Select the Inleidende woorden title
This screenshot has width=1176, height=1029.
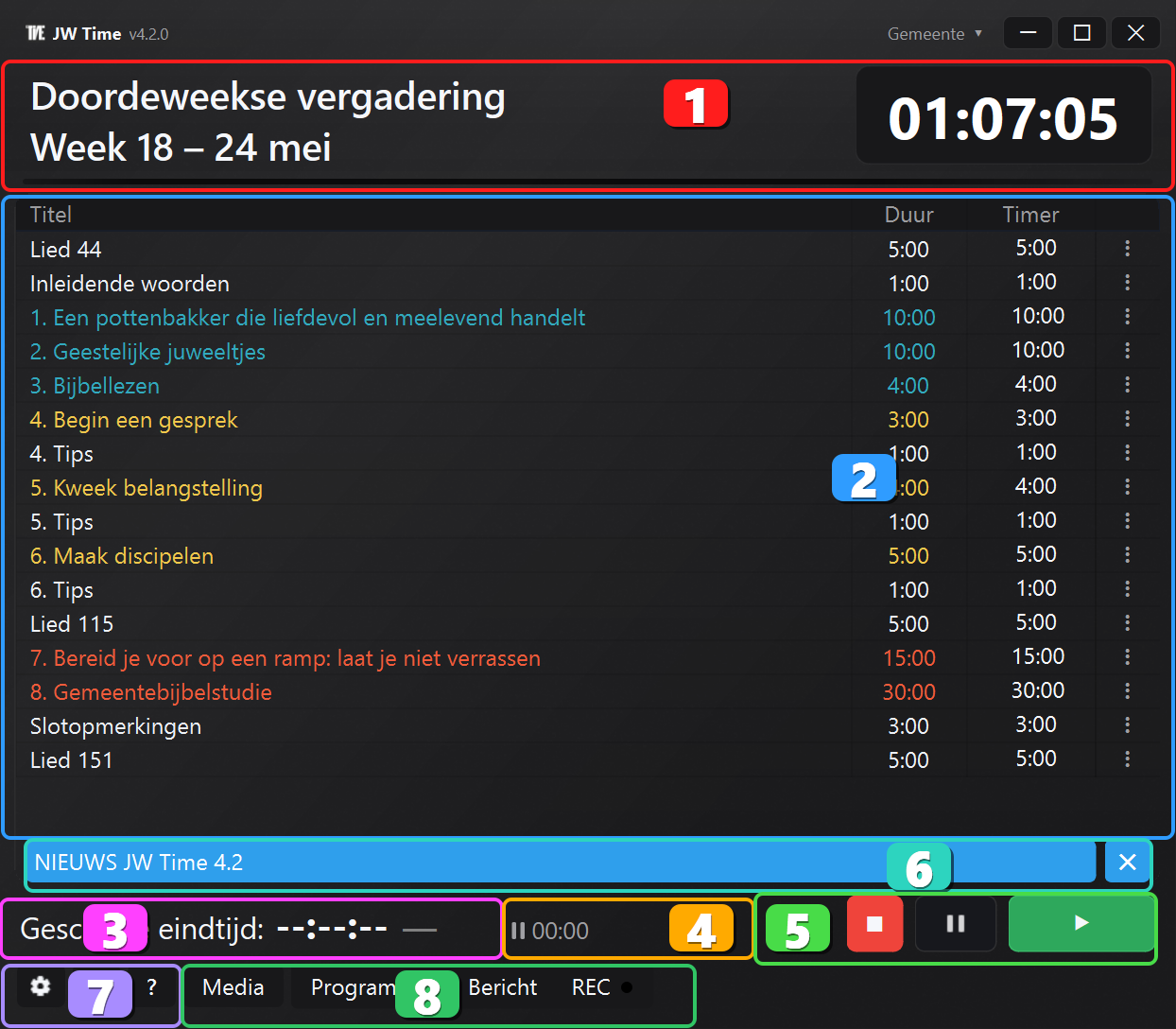(130, 284)
